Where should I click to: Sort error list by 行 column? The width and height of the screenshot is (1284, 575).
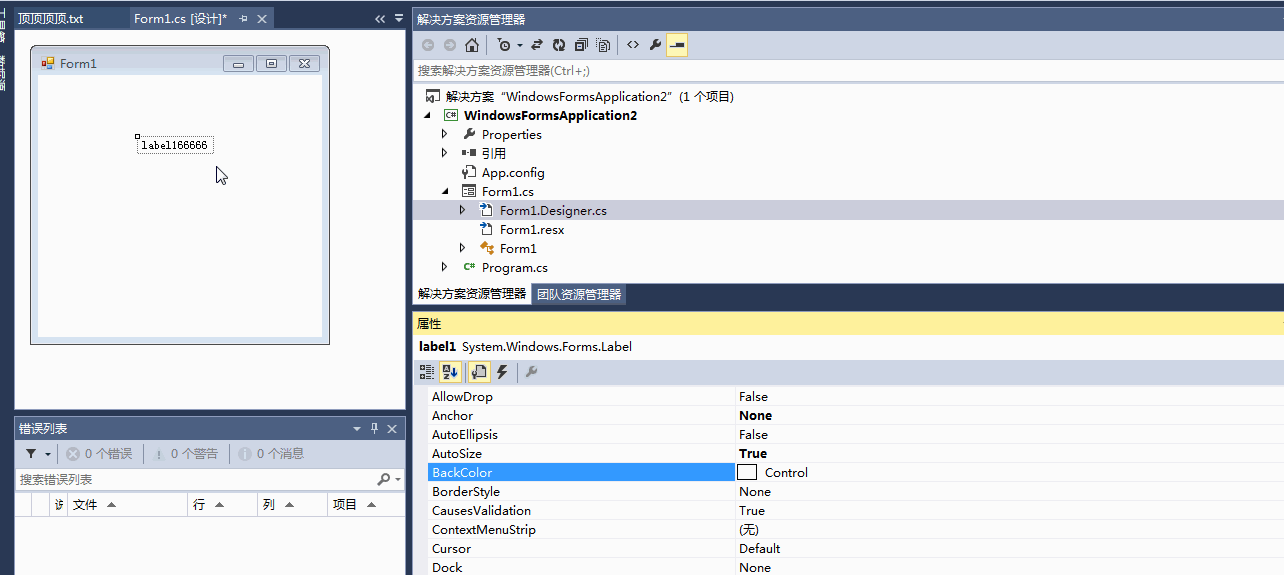click(x=222, y=505)
